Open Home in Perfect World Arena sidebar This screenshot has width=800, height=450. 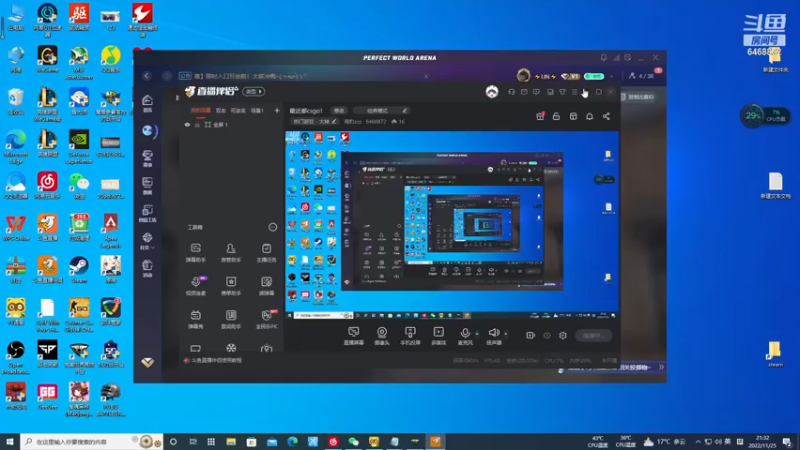(x=147, y=103)
